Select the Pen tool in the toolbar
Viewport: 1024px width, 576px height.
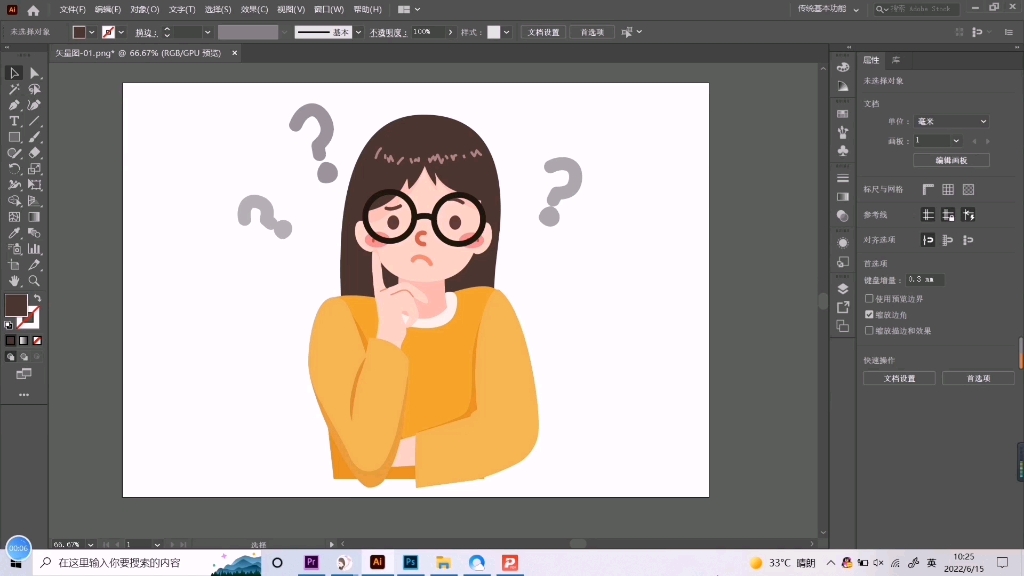(x=14, y=105)
